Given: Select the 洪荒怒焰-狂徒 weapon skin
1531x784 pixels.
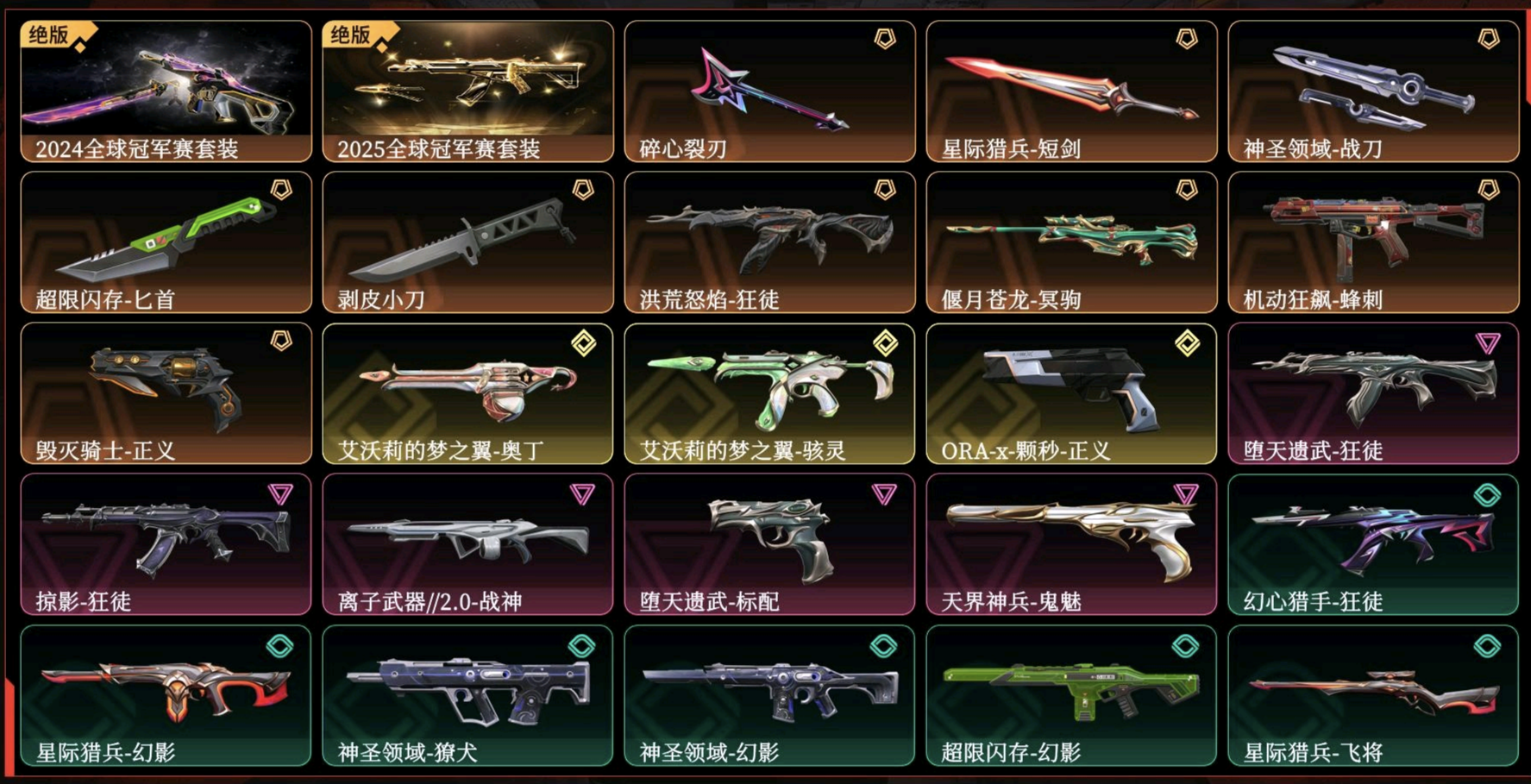Looking at the screenshot, I should pos(769,242).
